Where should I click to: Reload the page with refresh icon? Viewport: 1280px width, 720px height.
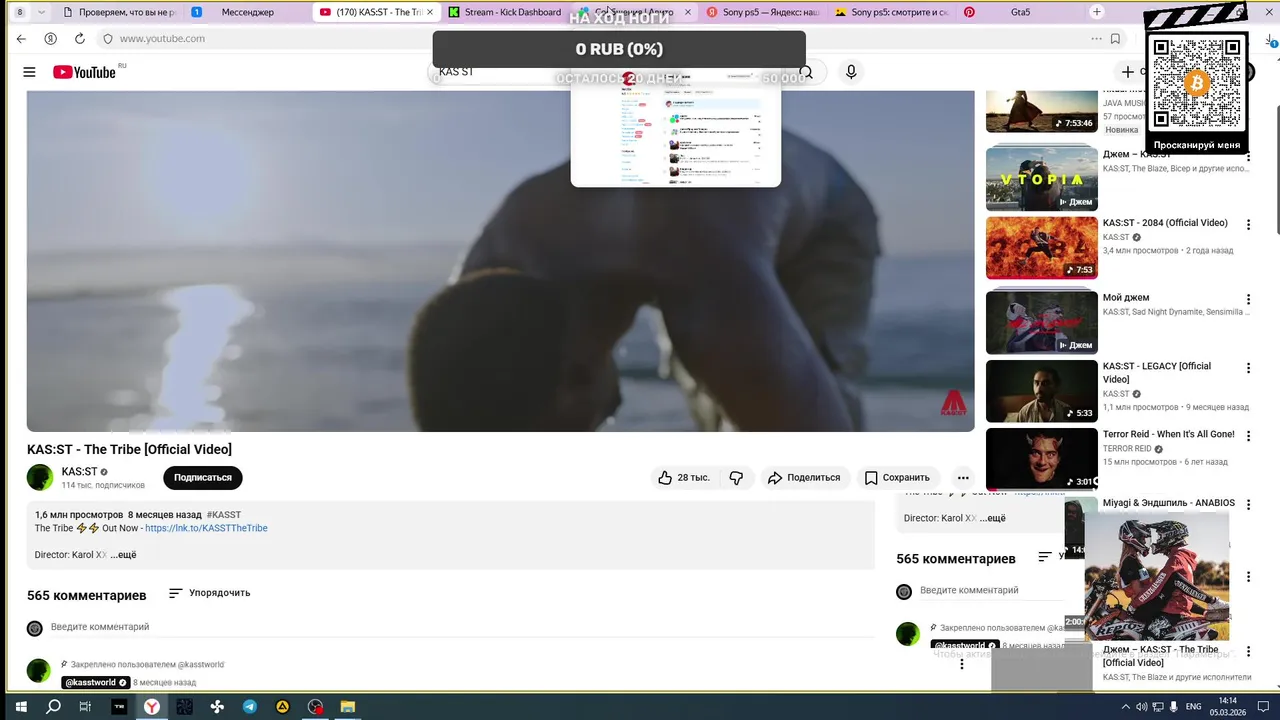coord(80,38)
